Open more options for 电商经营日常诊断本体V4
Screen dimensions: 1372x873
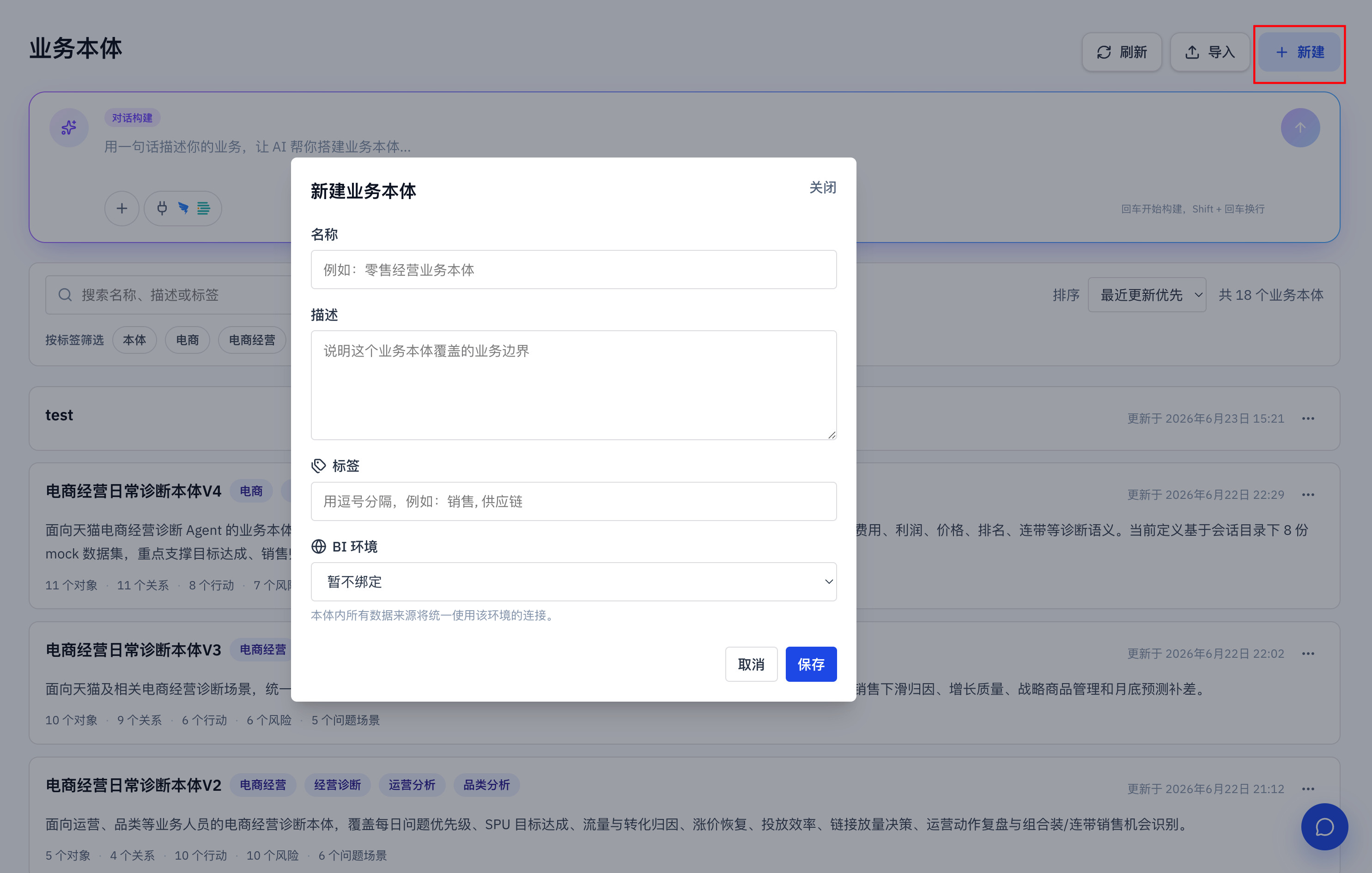click(x=1308, y=495)
